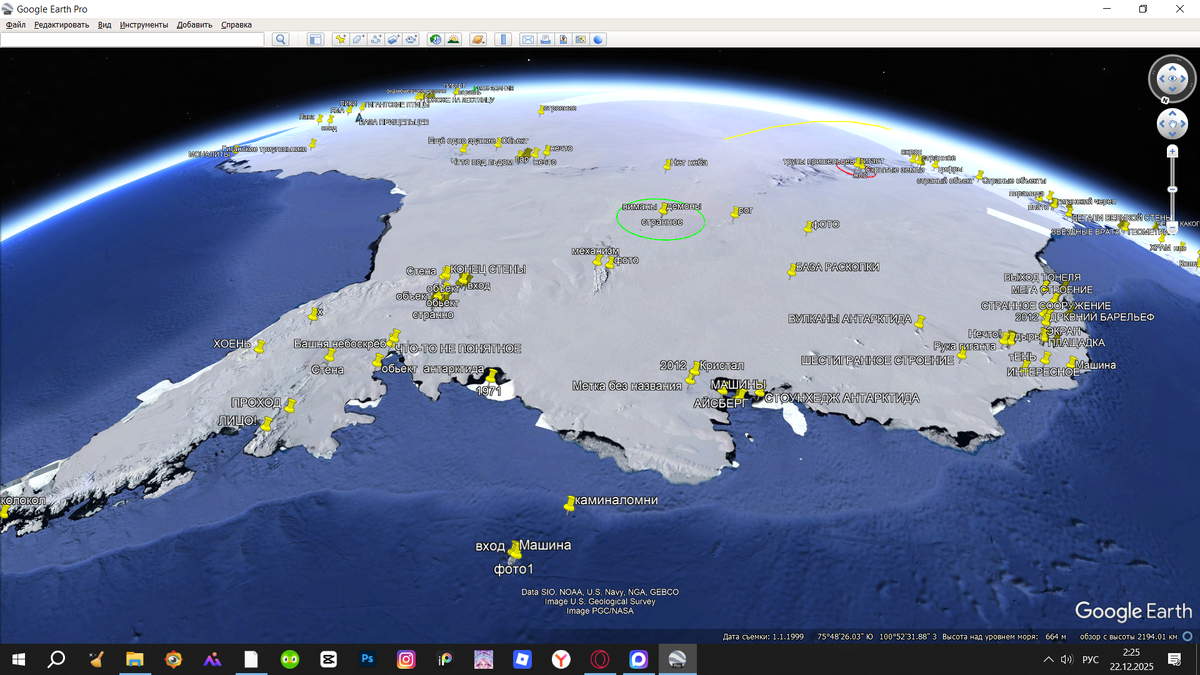
Task: Select the Add Placemark tool
Action: click(341, 40)
